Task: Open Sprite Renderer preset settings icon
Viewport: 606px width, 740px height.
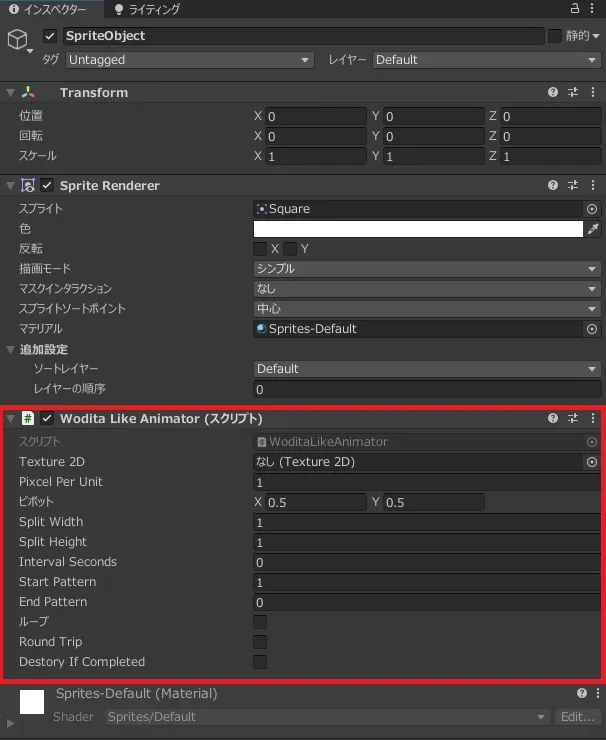Action: 573,185
